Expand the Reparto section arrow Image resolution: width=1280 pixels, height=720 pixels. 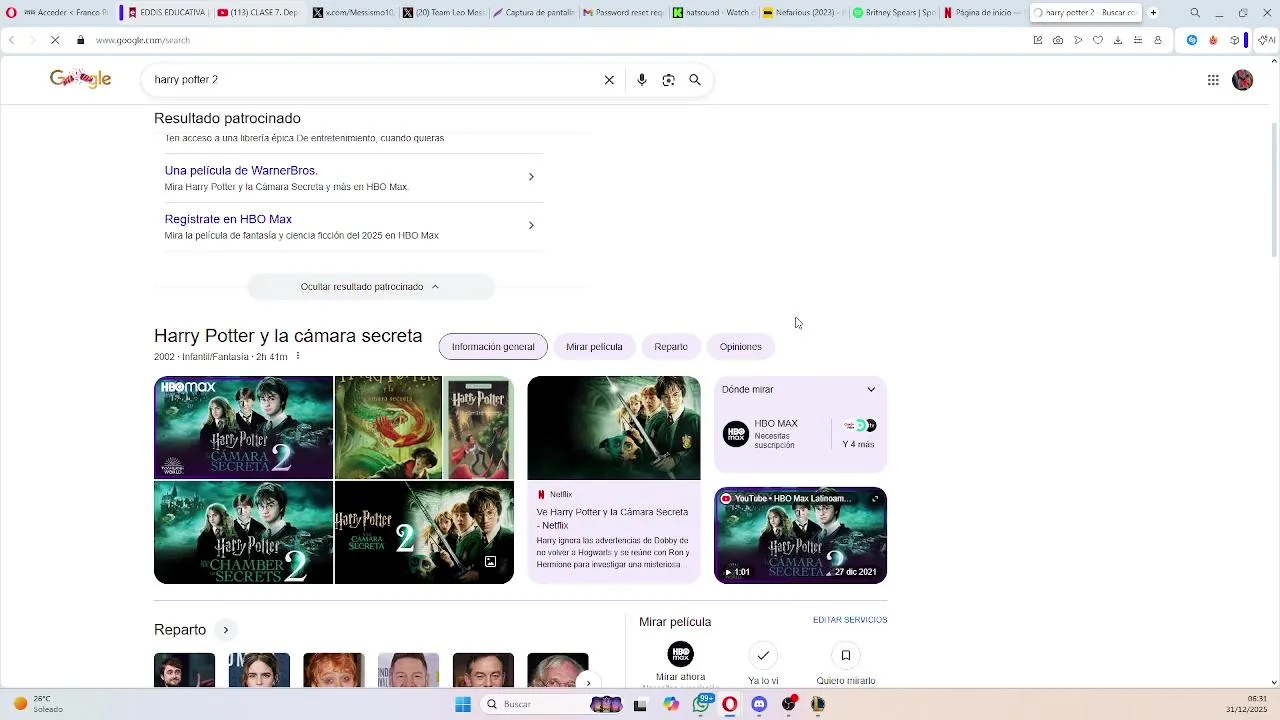(x=226, y=630)
